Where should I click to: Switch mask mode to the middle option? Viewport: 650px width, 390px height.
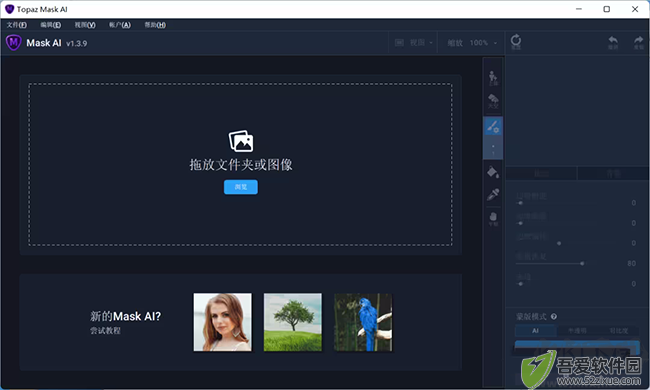[x=577, y=330]
